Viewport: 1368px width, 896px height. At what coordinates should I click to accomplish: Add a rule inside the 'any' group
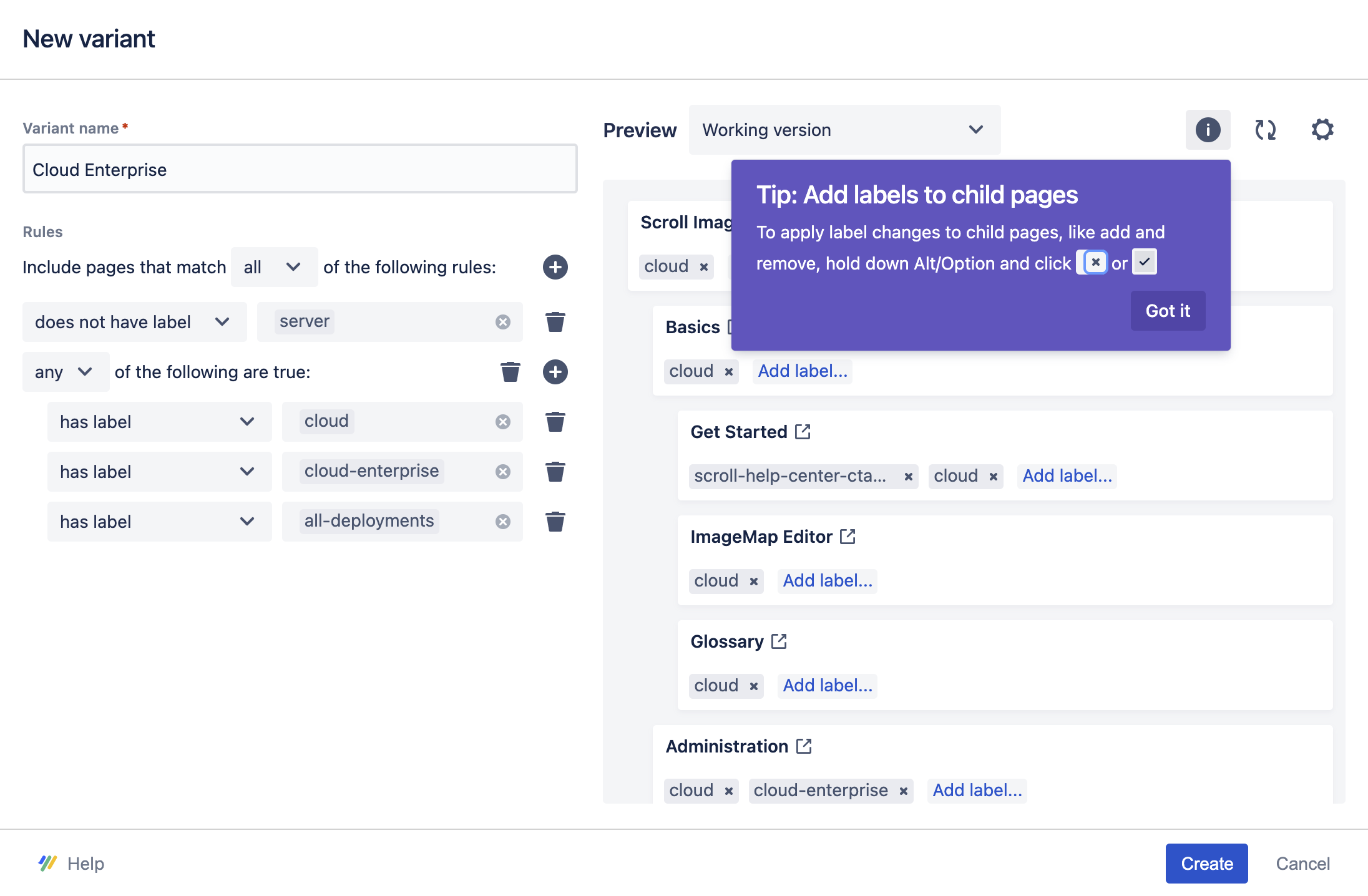[555, 372]
